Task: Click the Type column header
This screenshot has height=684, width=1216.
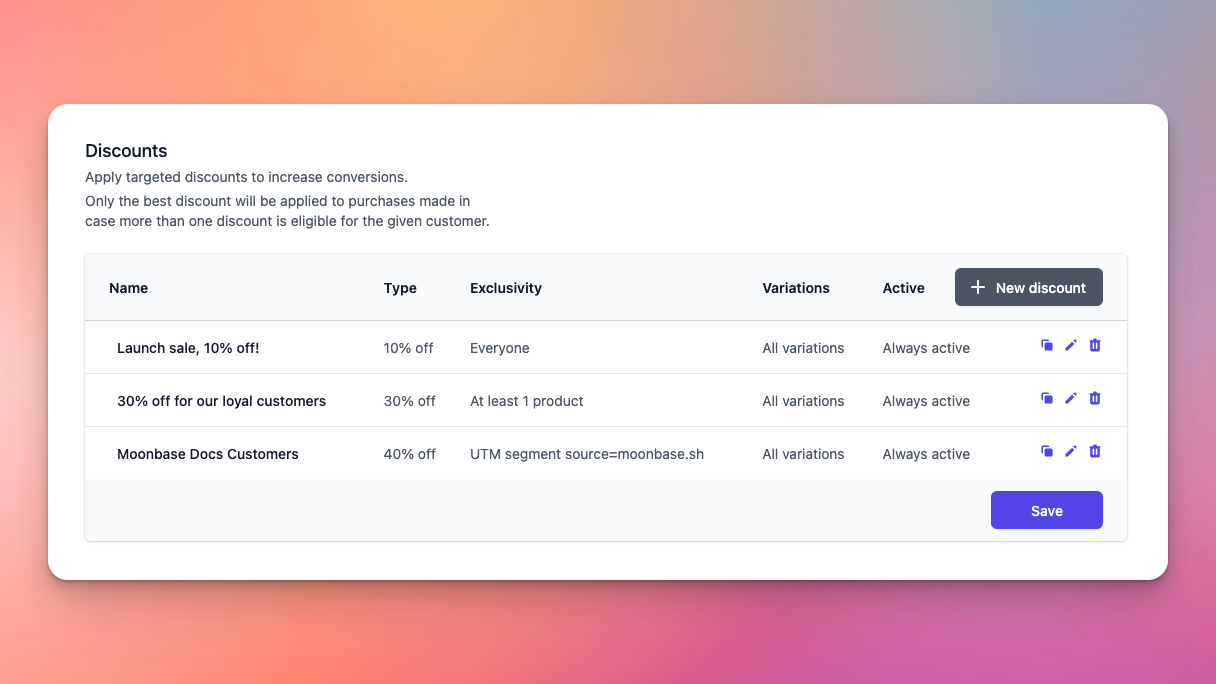Action: click(400, 288)
